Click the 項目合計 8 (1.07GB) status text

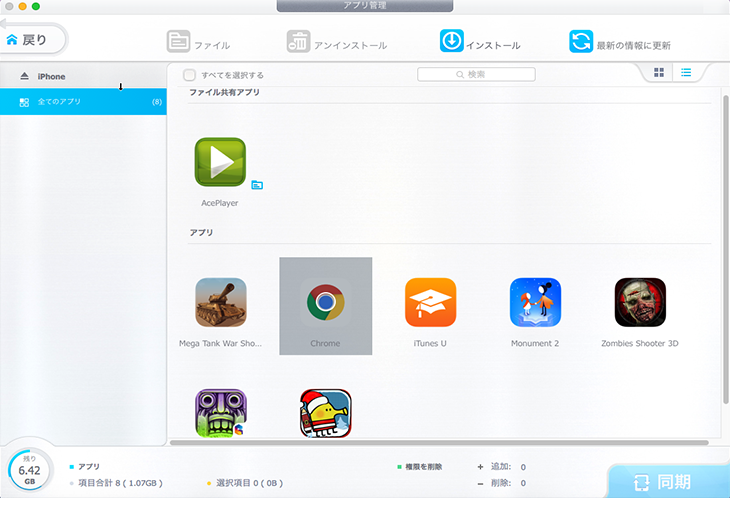tap(120, 483)
